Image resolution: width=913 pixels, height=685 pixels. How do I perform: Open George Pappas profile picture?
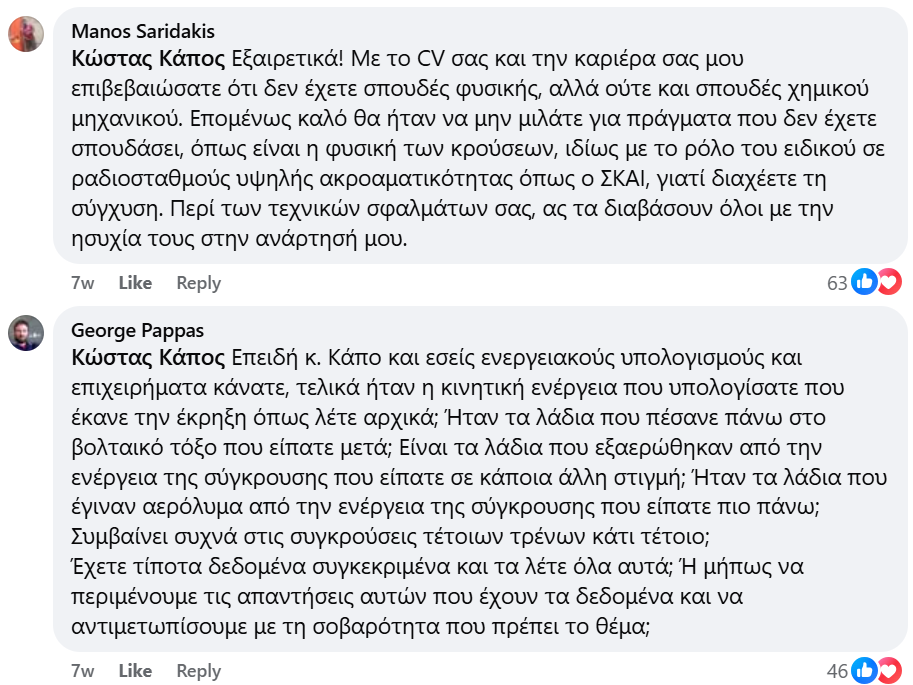[26, 333]
